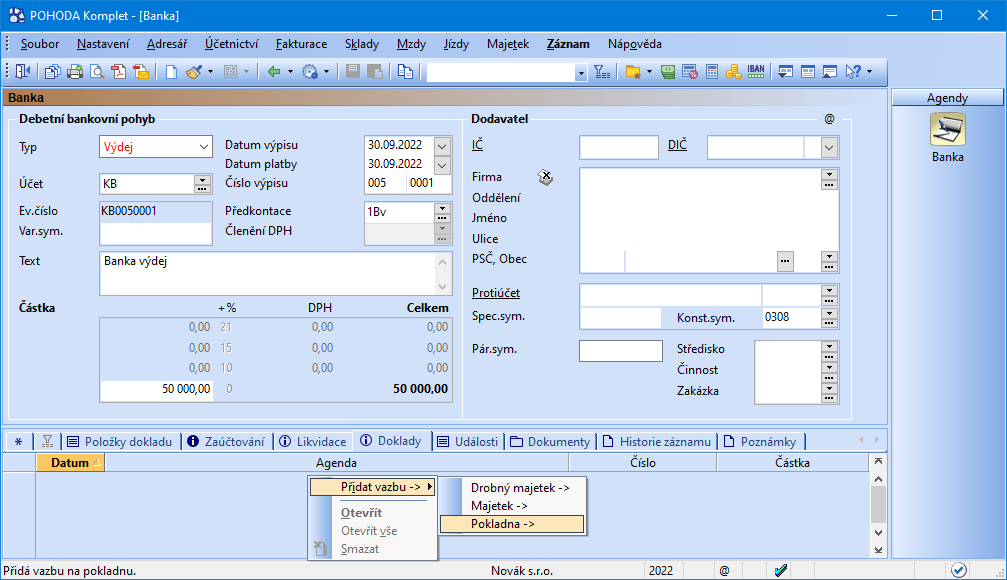
Task: Expand the Datum výpisu date picker
Action: (442, 146)
